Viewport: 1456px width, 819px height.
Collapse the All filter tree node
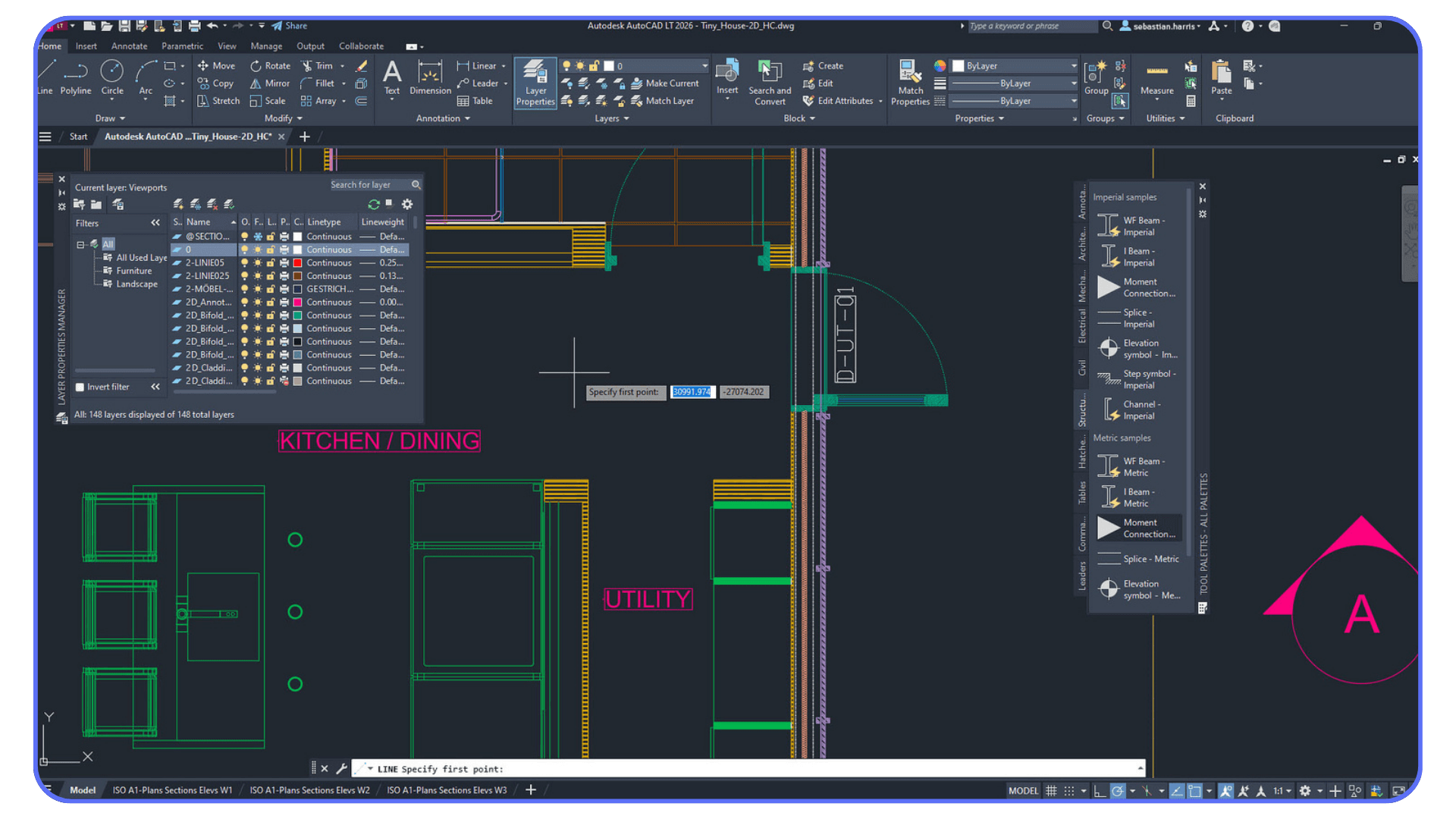(81, 243)
